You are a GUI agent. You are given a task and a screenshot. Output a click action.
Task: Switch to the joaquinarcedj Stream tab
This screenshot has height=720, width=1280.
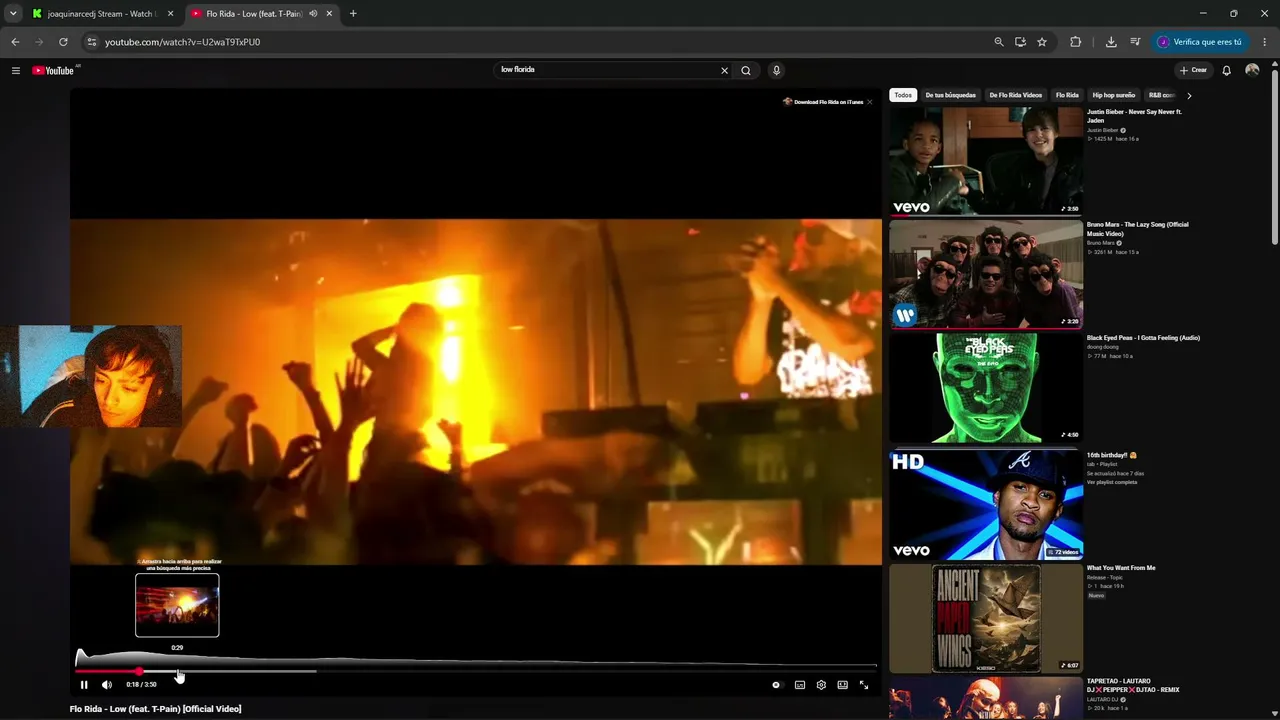point(103,14)
